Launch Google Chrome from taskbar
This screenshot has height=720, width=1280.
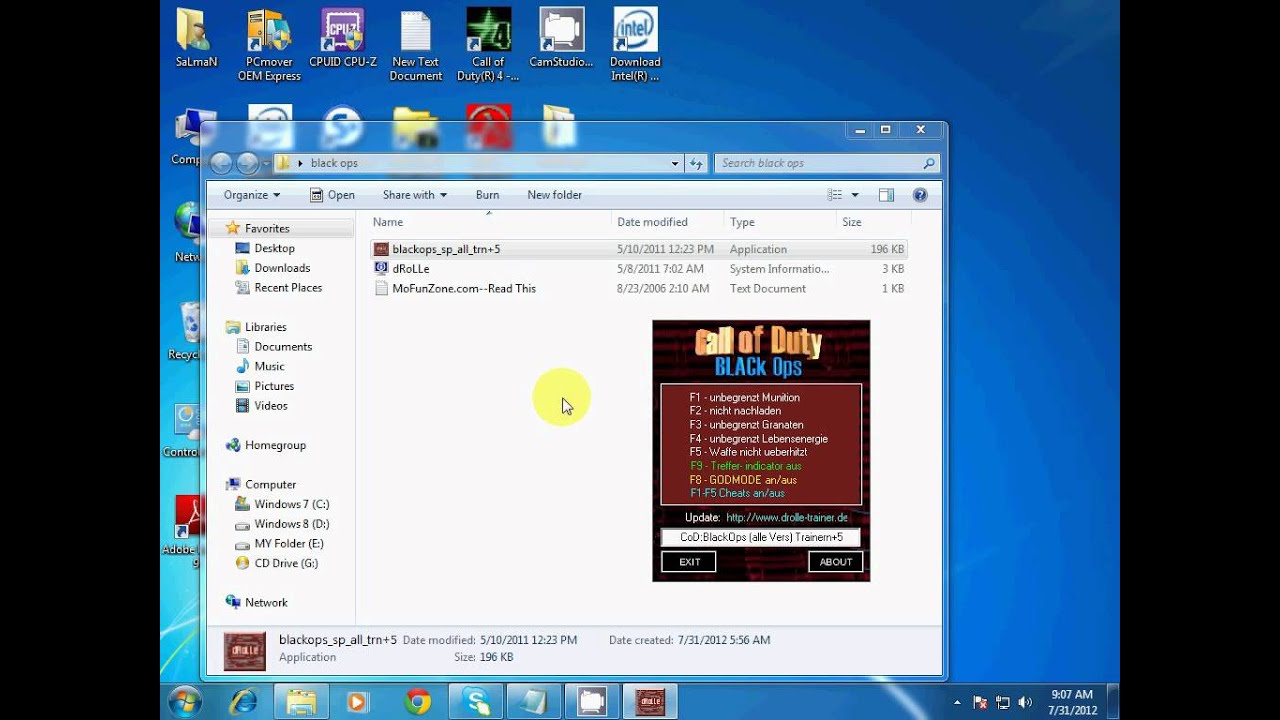click(418, 702)
